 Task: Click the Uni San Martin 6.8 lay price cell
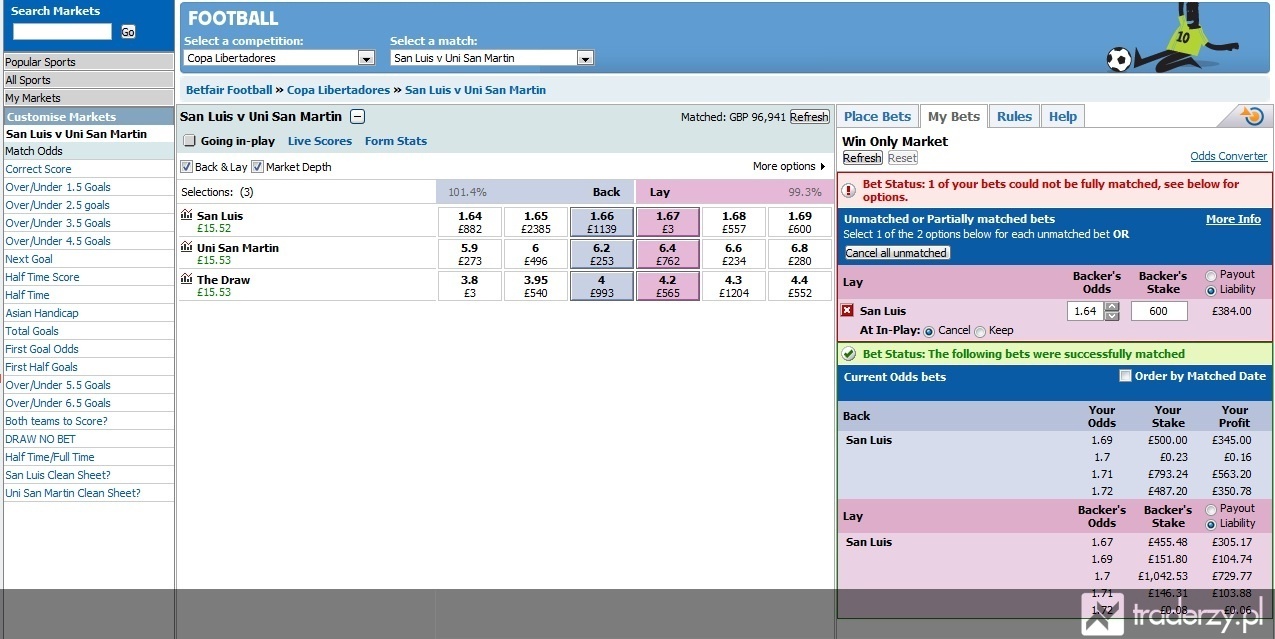[x=800, y=253]
